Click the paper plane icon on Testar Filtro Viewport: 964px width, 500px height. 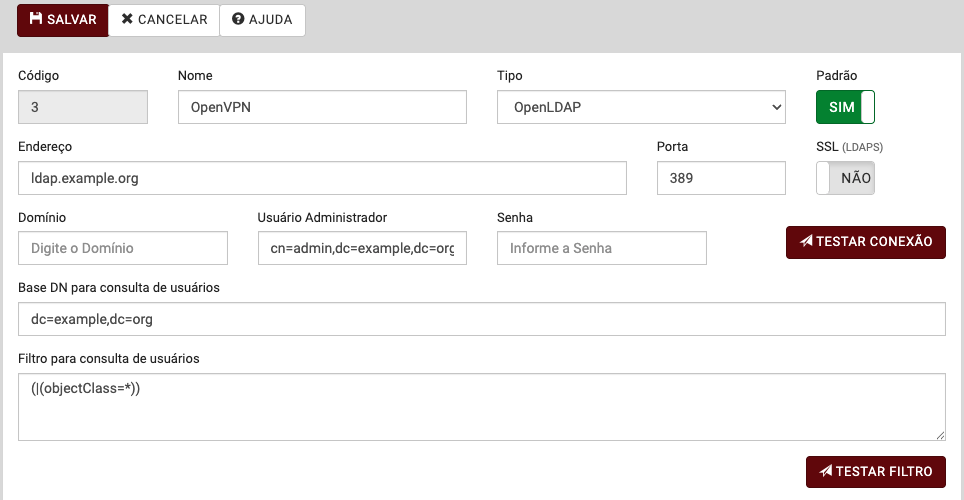click(825, 472)
